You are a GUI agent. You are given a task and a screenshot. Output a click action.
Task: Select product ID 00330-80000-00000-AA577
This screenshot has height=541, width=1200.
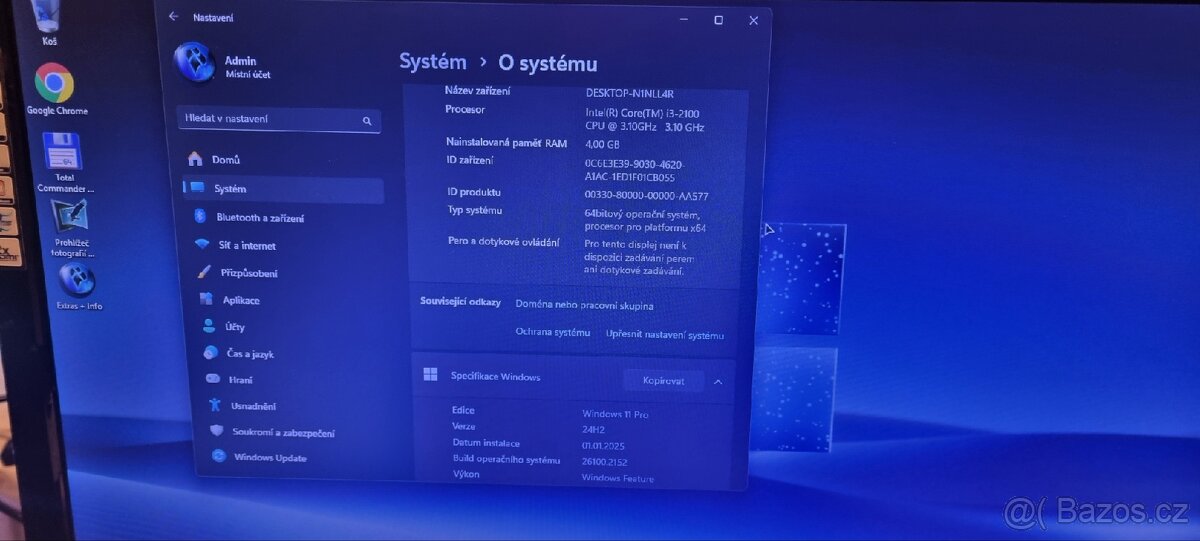coord(646,195)
